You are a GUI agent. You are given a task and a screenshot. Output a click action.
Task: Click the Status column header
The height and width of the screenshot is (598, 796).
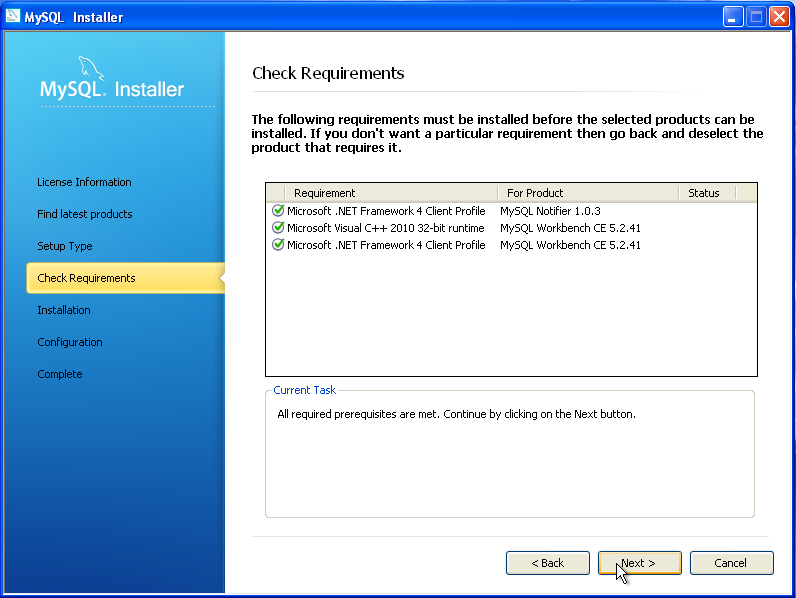coord(704,193)
